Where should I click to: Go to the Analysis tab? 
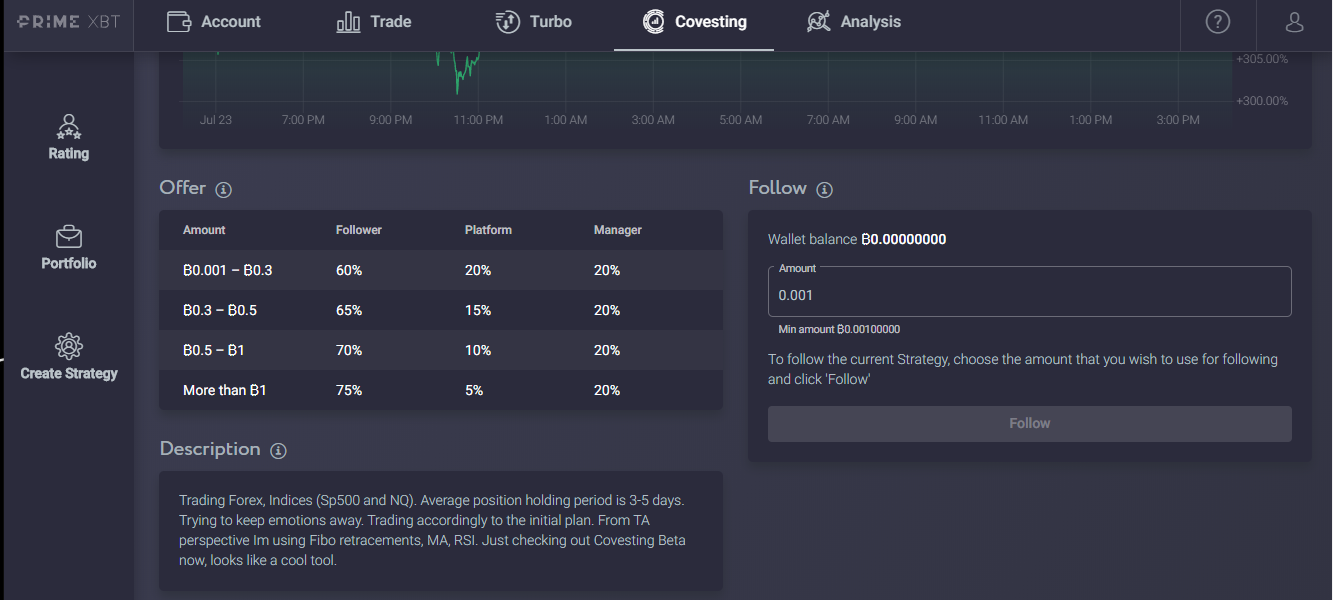853,21
